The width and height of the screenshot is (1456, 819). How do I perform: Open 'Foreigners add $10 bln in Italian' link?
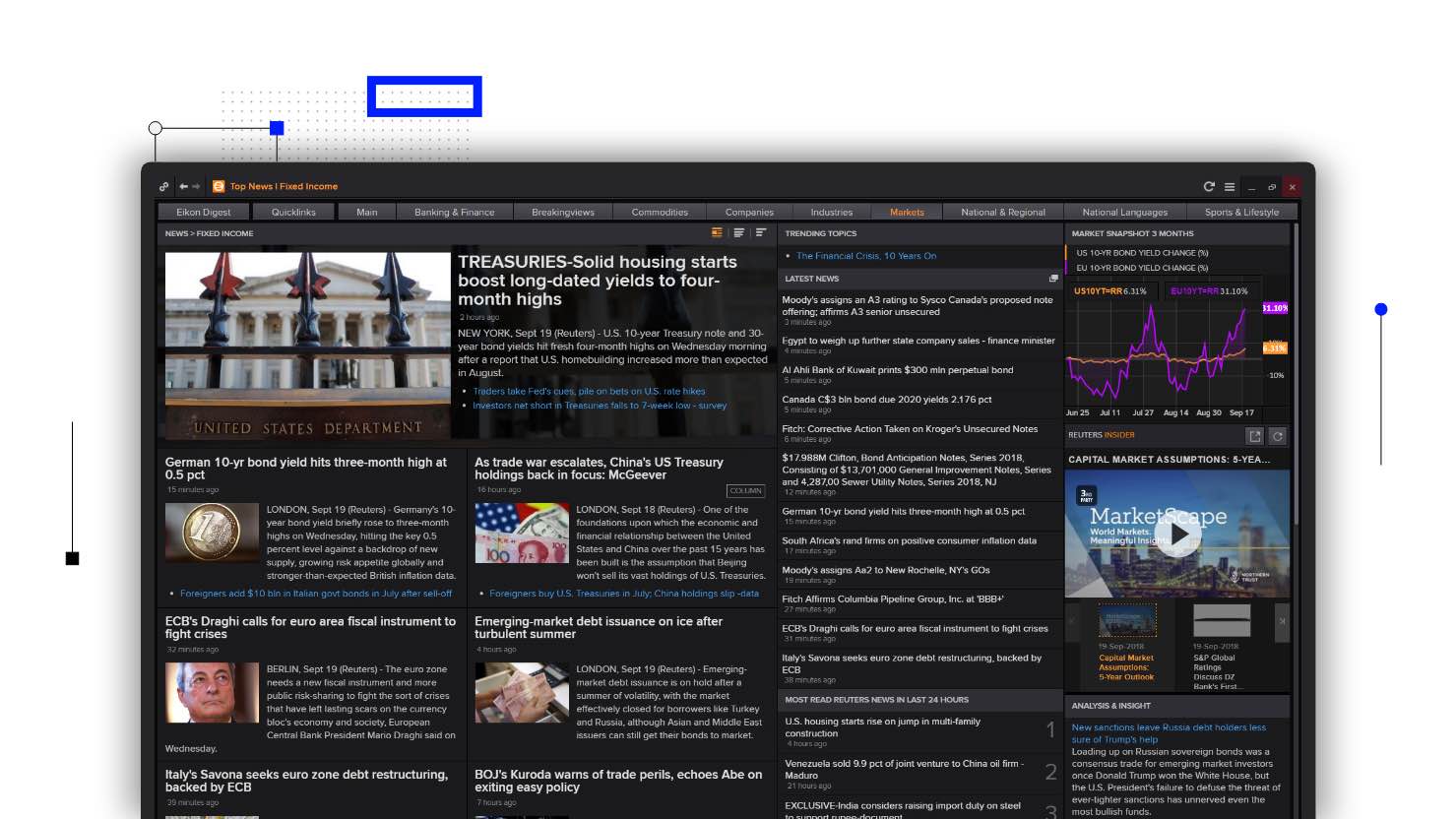(x=316, y=594)
